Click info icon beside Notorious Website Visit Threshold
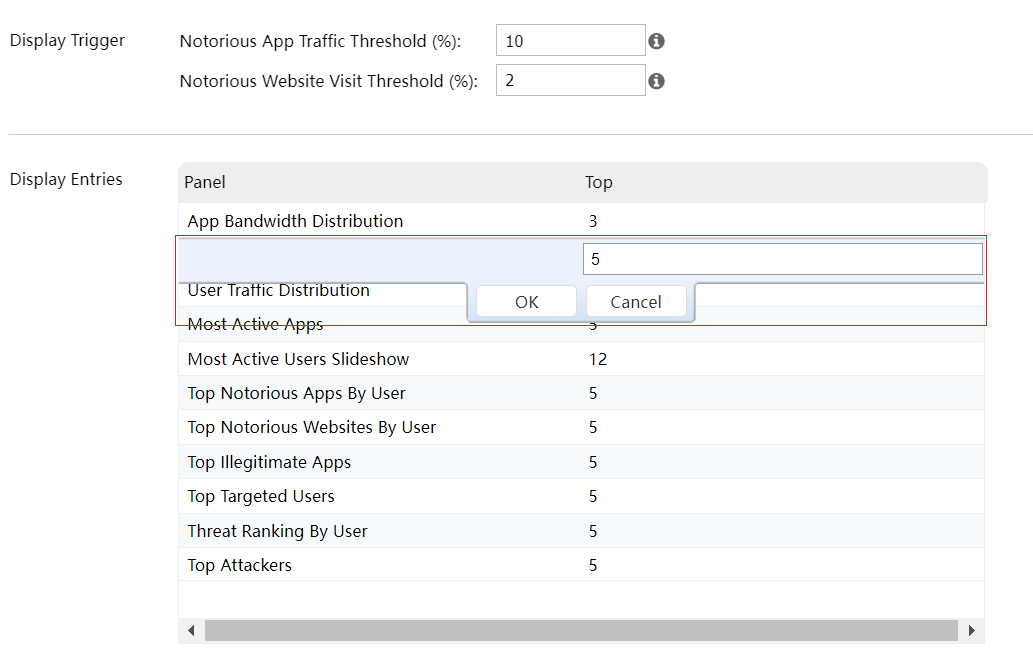The image size is (1033, 654). coord(656,81)
